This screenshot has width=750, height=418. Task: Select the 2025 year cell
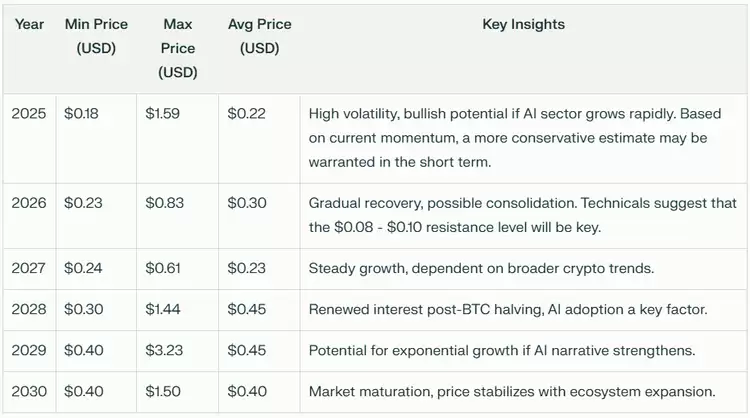[29, 114]
